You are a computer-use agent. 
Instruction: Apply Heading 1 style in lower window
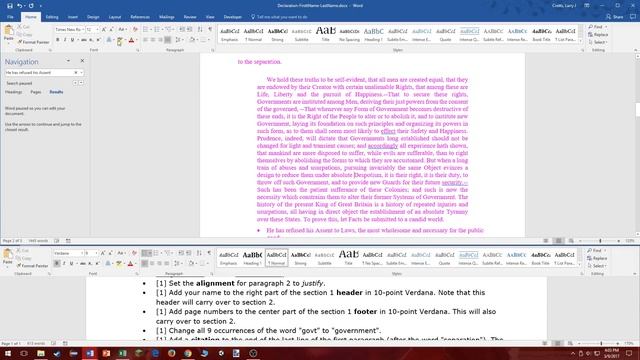point(253,258)
